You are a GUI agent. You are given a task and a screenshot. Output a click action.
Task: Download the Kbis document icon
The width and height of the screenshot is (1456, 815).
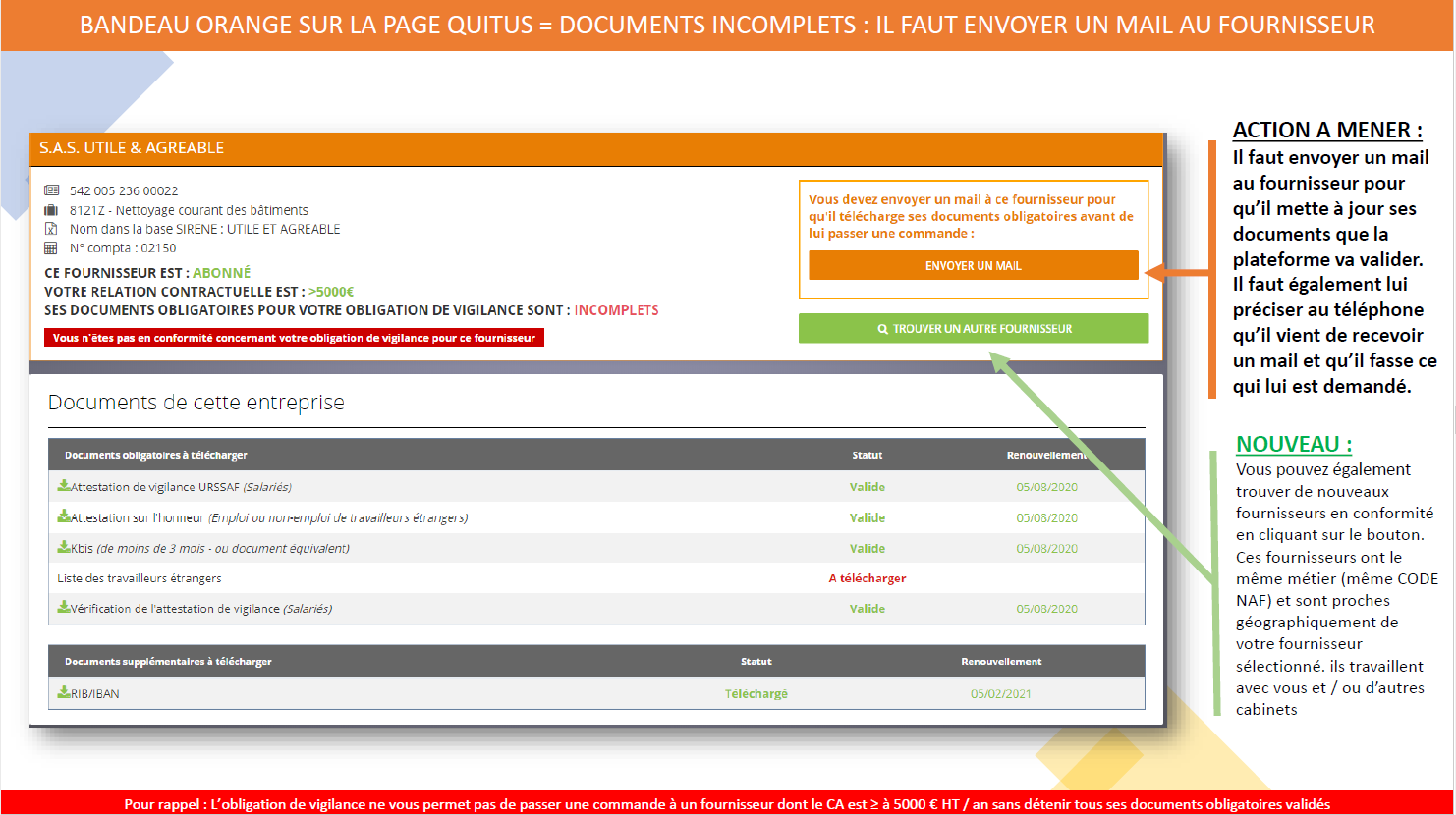[x=64, y=547]
